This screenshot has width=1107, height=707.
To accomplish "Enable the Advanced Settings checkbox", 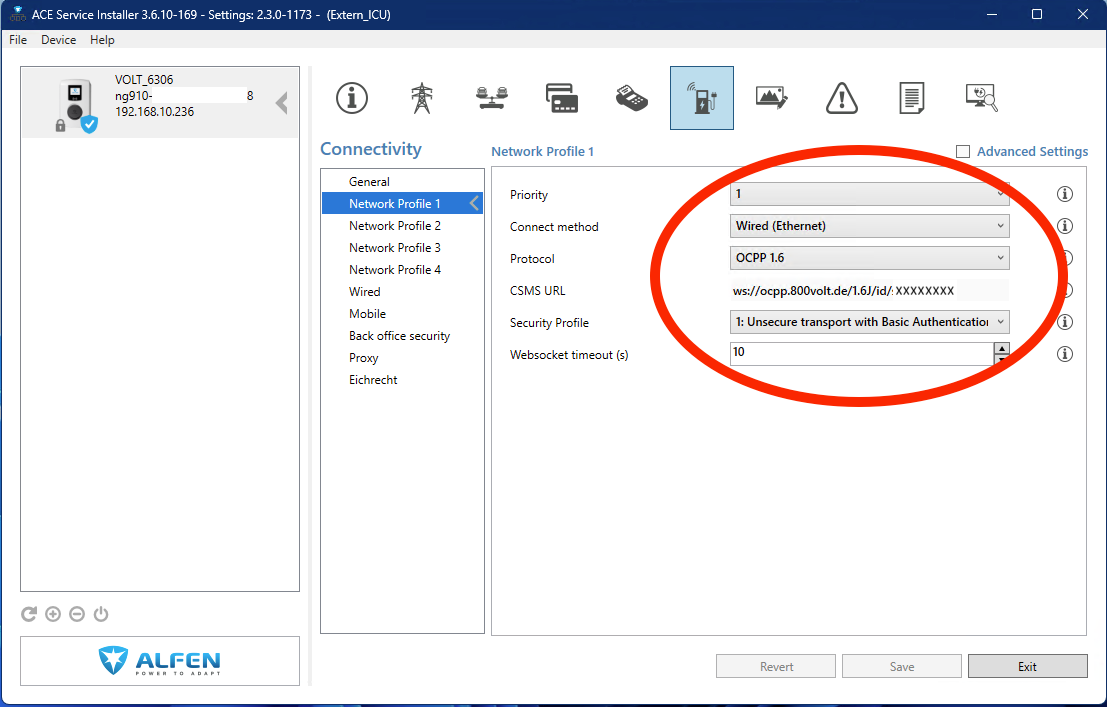I will pyautogui.click(x=963, y=152).
